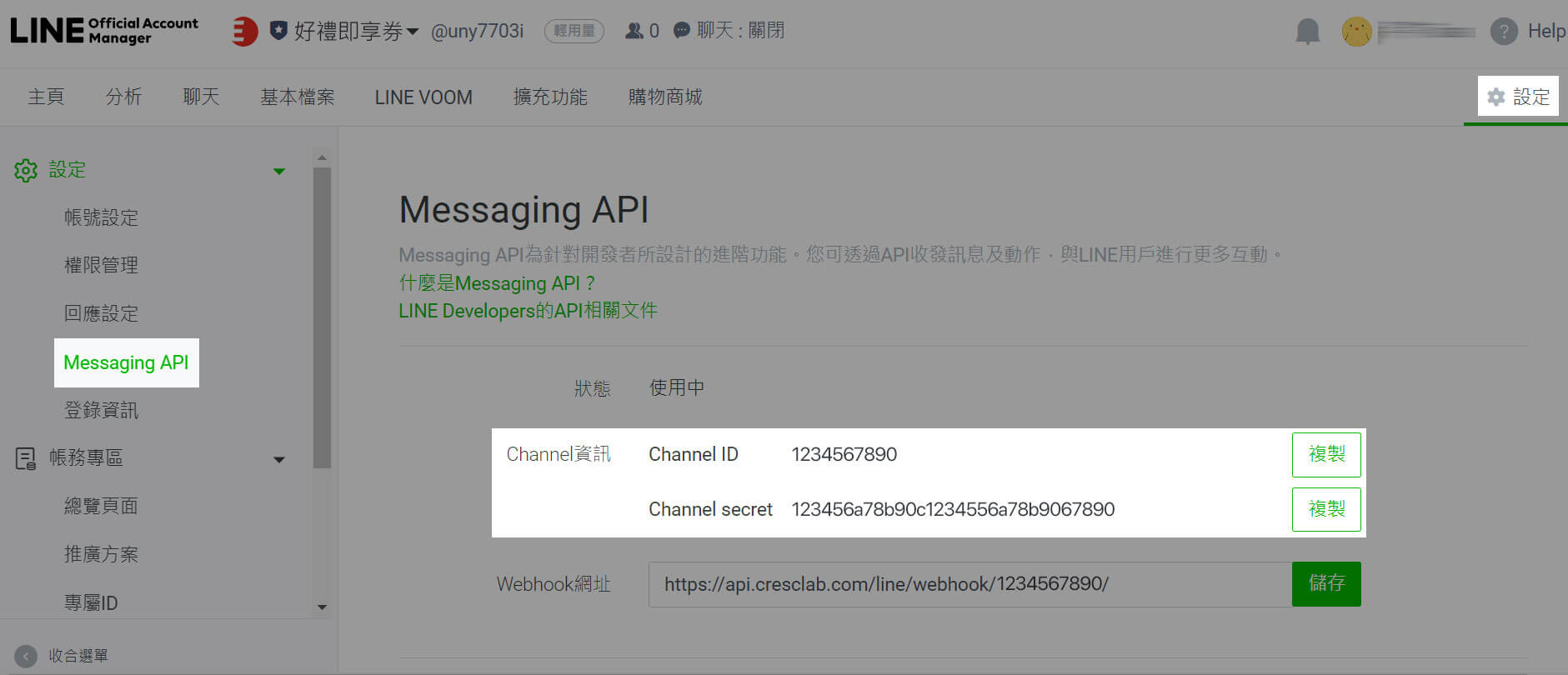Select 帳號設定 in the sidebar
The height and width of the screenshot is (675, 1568).
point(101,217)
